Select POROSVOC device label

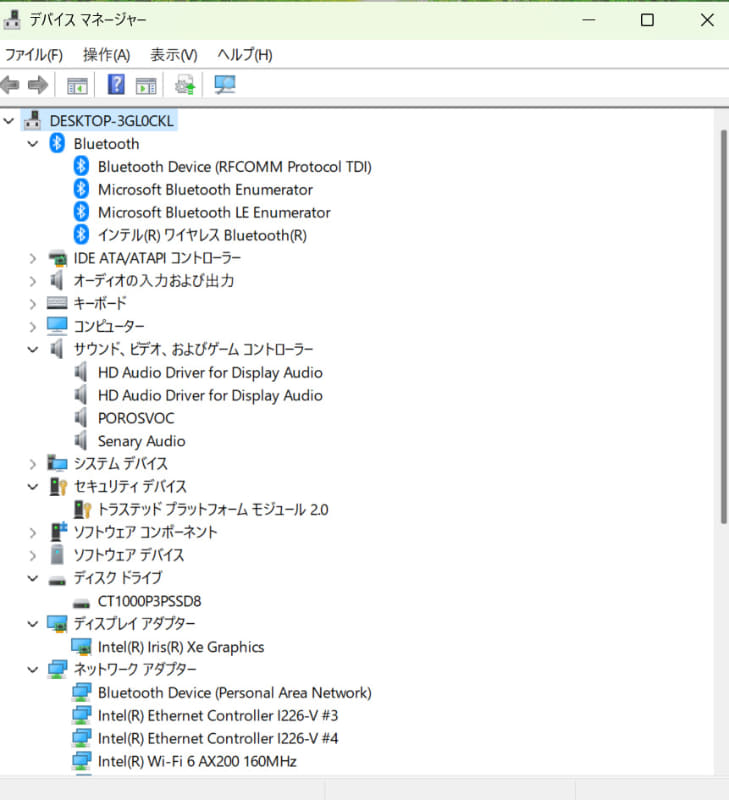[x=136, y=418]
